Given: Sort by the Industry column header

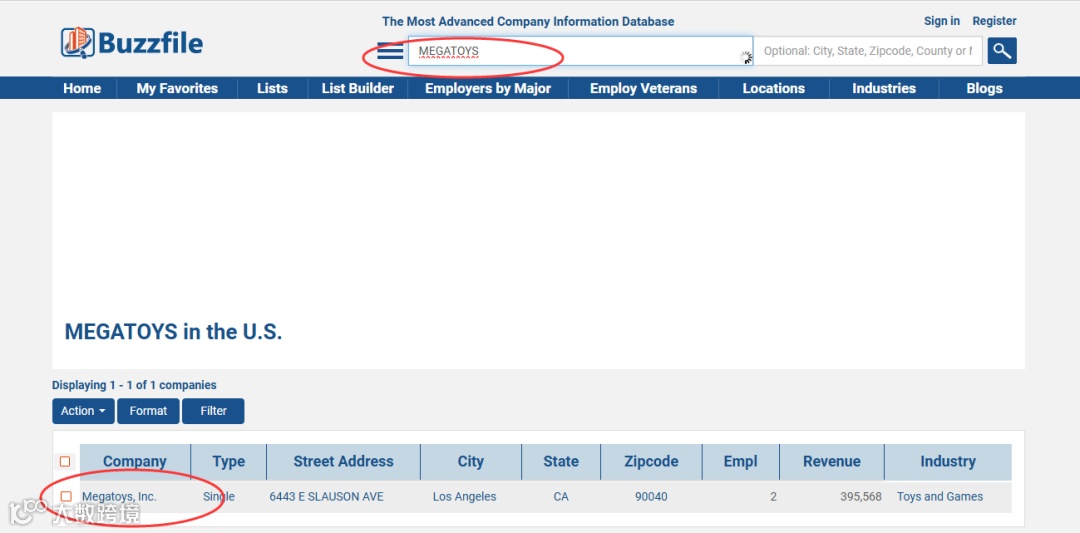Looking at the screenshot, I should click(x=948, y=461).
